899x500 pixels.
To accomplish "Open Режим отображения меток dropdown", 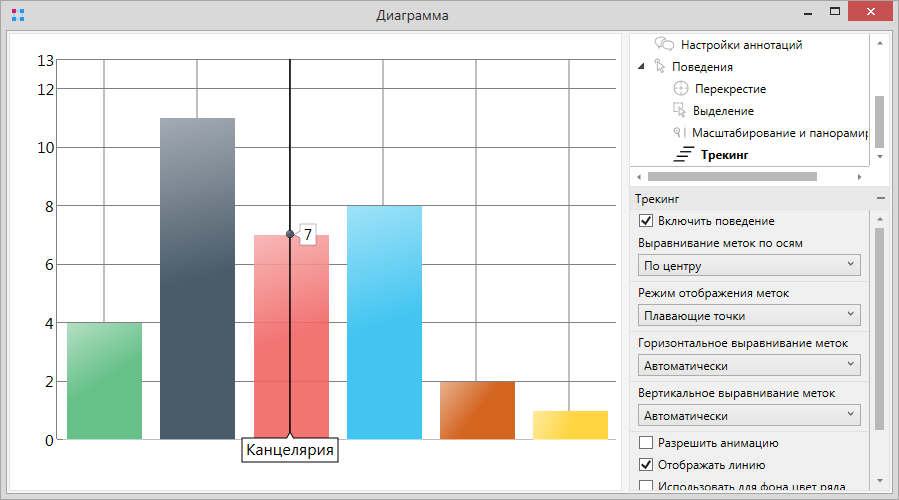I will [749, 315].
